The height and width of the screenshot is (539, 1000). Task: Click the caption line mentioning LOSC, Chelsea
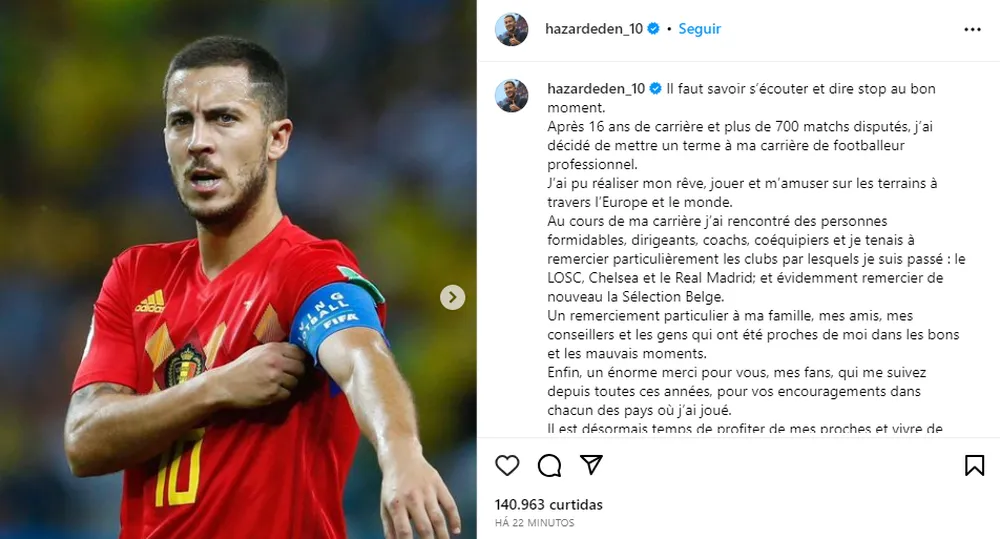coord(745,278)
